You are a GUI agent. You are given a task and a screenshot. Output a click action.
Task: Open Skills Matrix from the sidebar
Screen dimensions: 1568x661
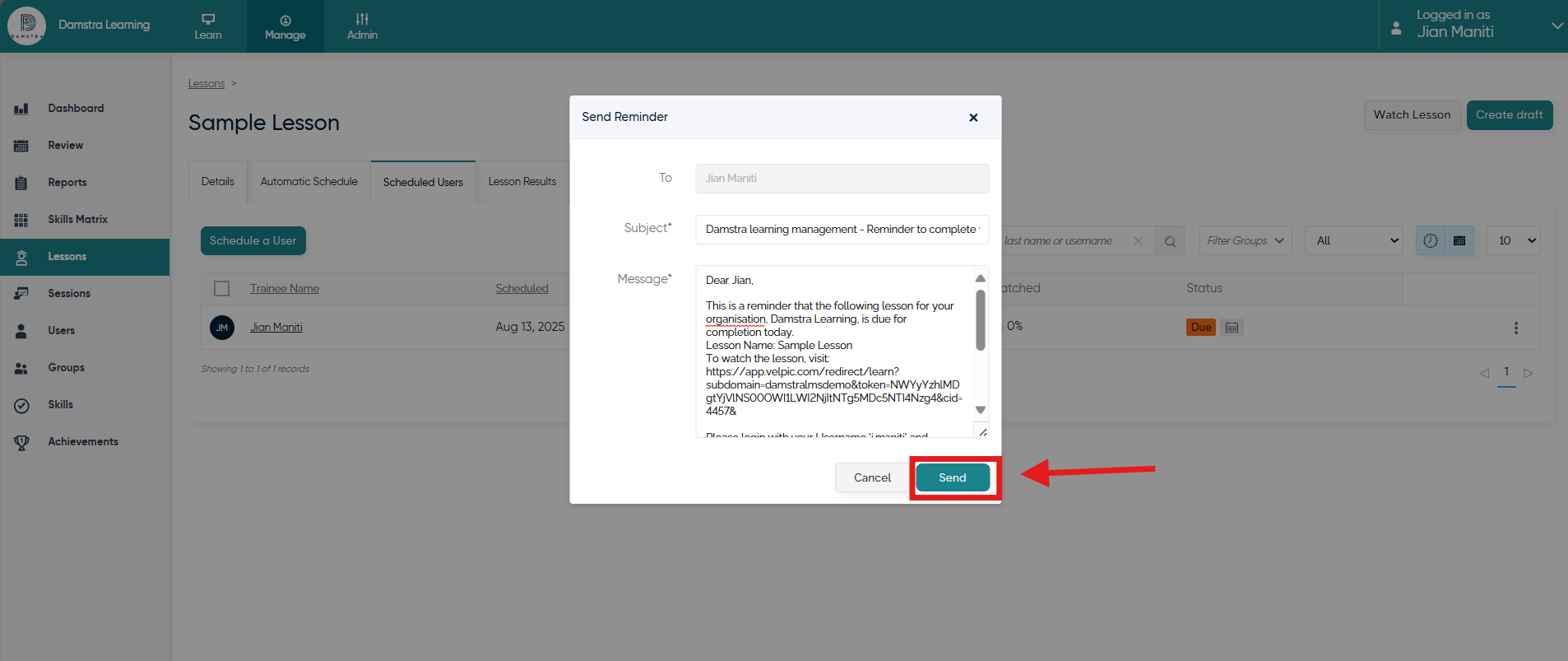[x=85, y=220]
